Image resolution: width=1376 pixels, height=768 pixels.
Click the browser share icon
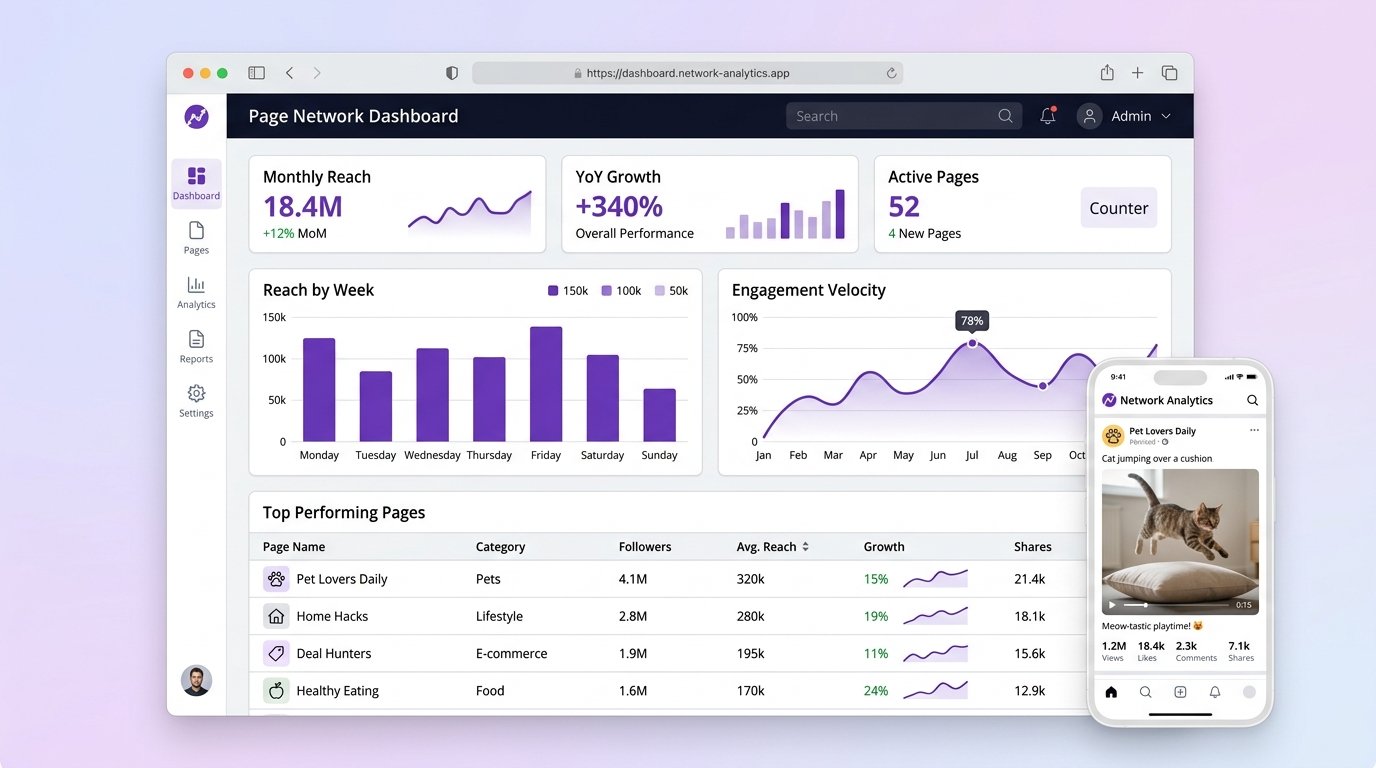[x=1107, y=73]
